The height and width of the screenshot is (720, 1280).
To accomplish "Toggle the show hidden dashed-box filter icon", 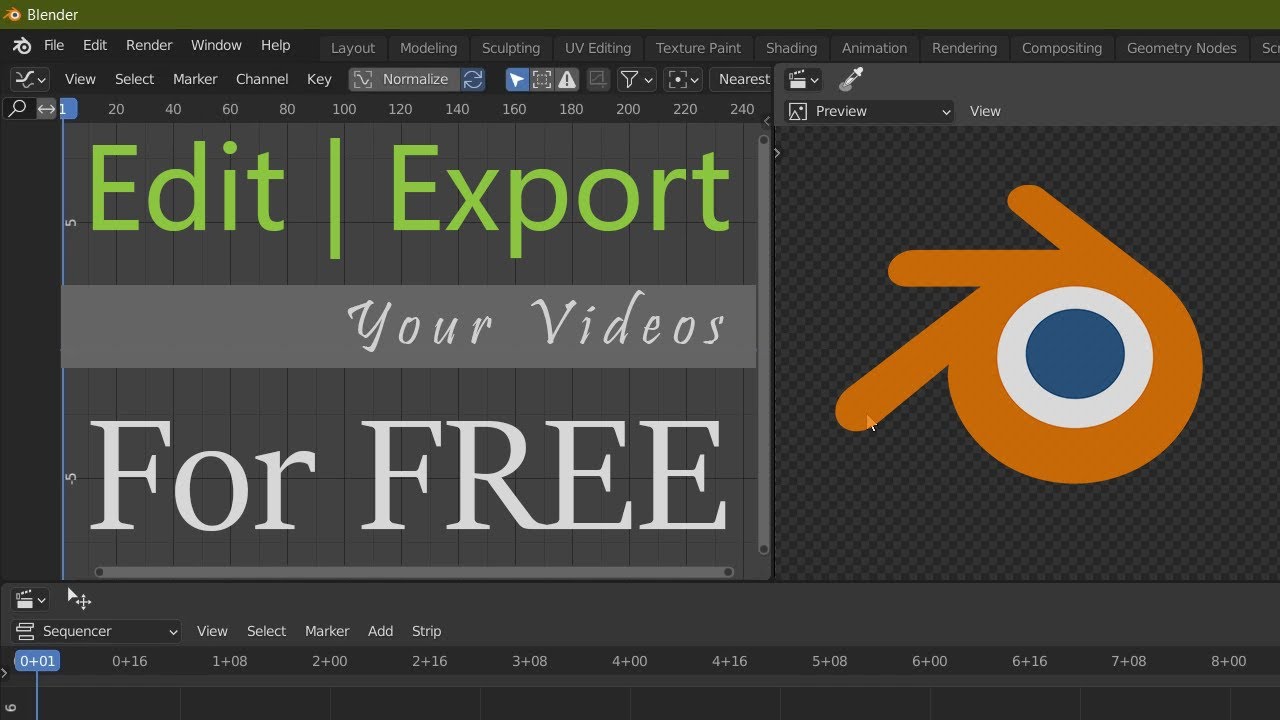I will (x=542, y=79).
